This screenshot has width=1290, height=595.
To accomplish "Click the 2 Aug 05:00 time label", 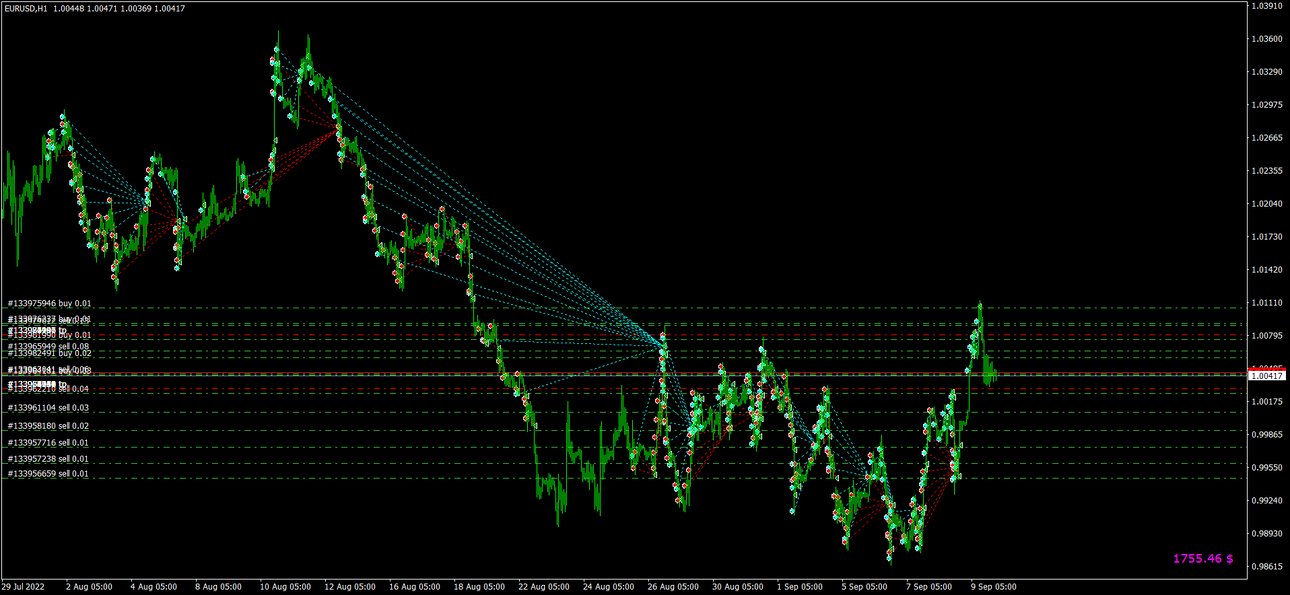I will 88,587.
